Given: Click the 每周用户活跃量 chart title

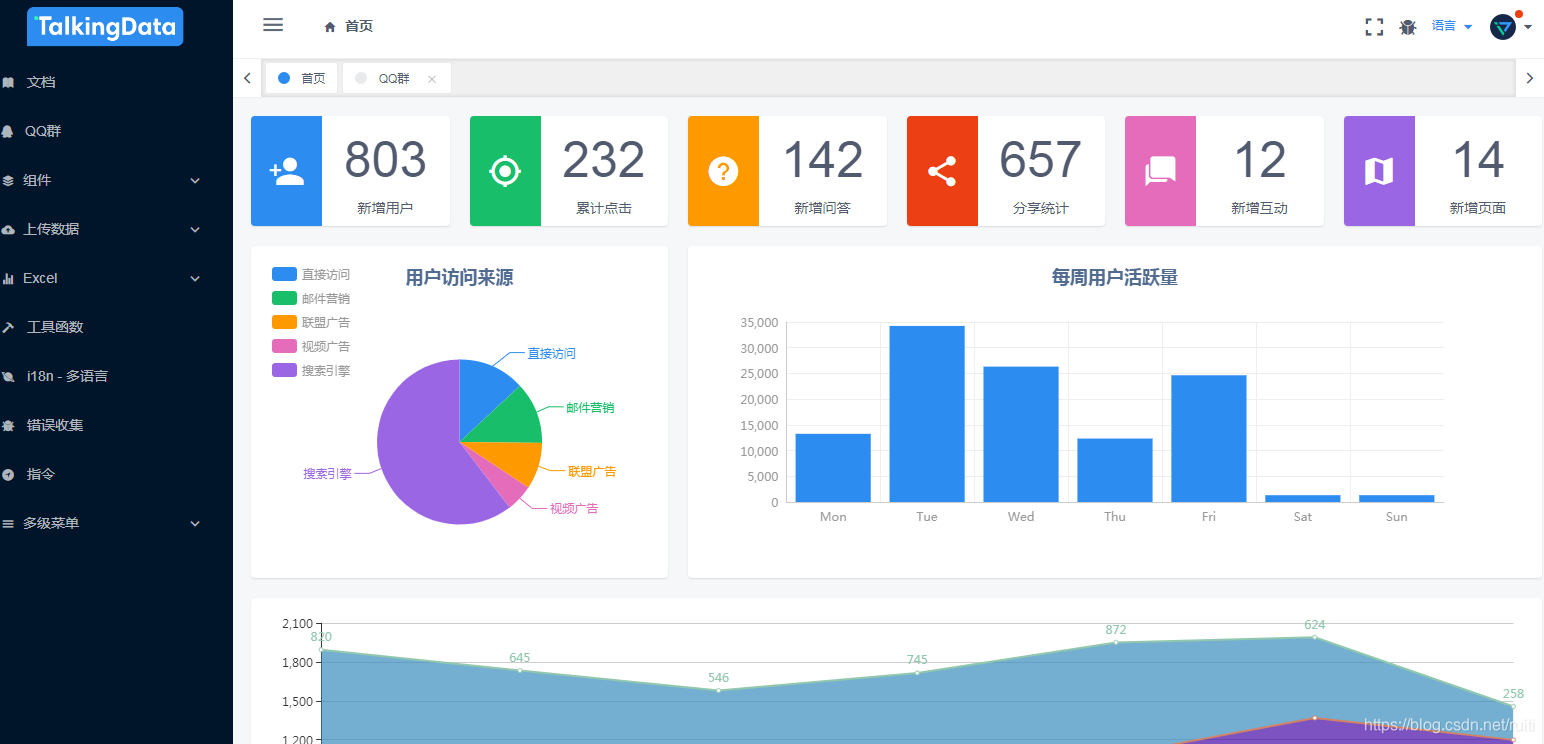Looking at the screenshot, I should pyautogui.click(x=1115, y=278).
